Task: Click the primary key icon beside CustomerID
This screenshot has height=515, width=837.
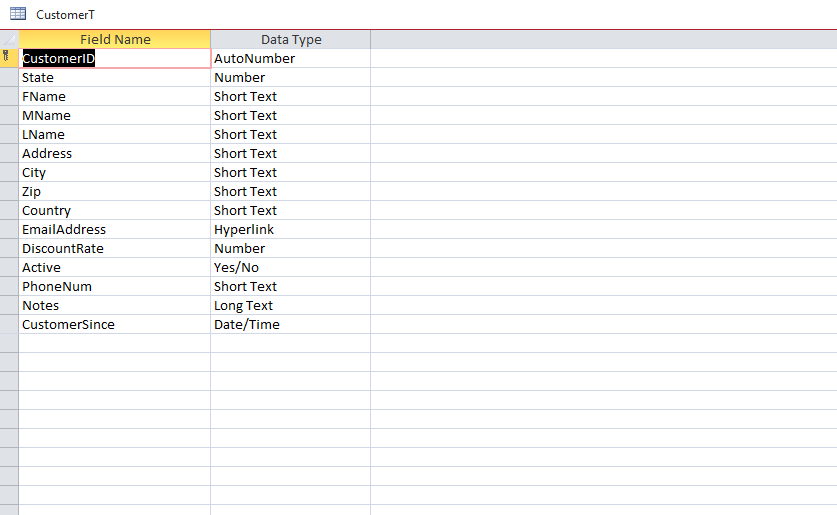Action: (x=6, y=56)
